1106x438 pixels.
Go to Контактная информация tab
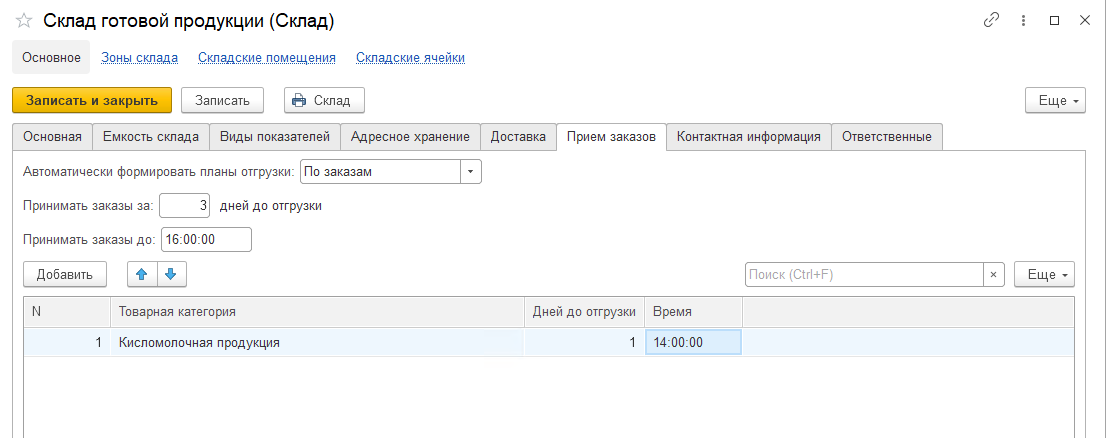[x=748, y=137]
